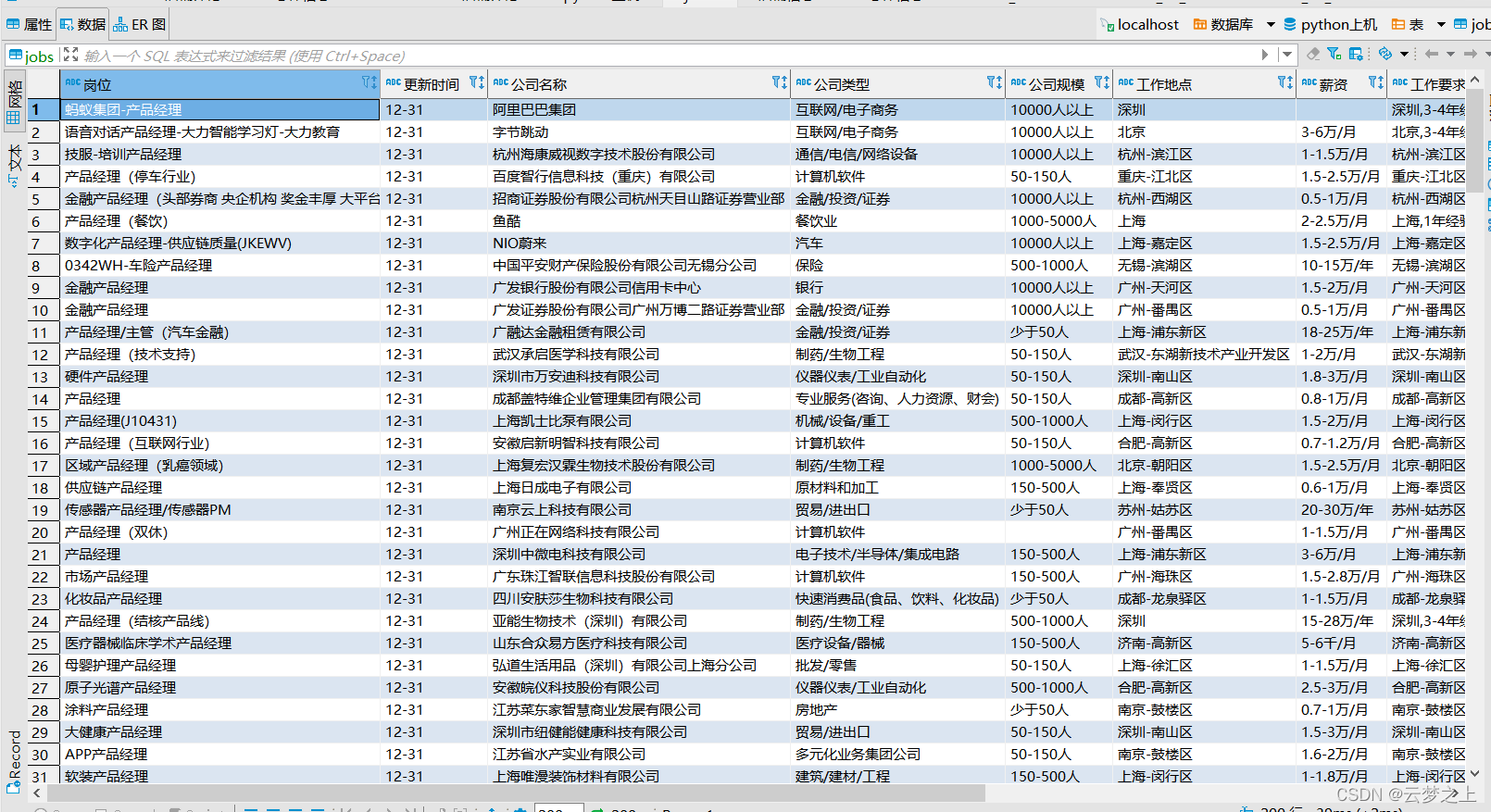
Task: Toggle filter/sort icon on 薪资 column
Action: pyautogui.click(x=1375, y=83)
